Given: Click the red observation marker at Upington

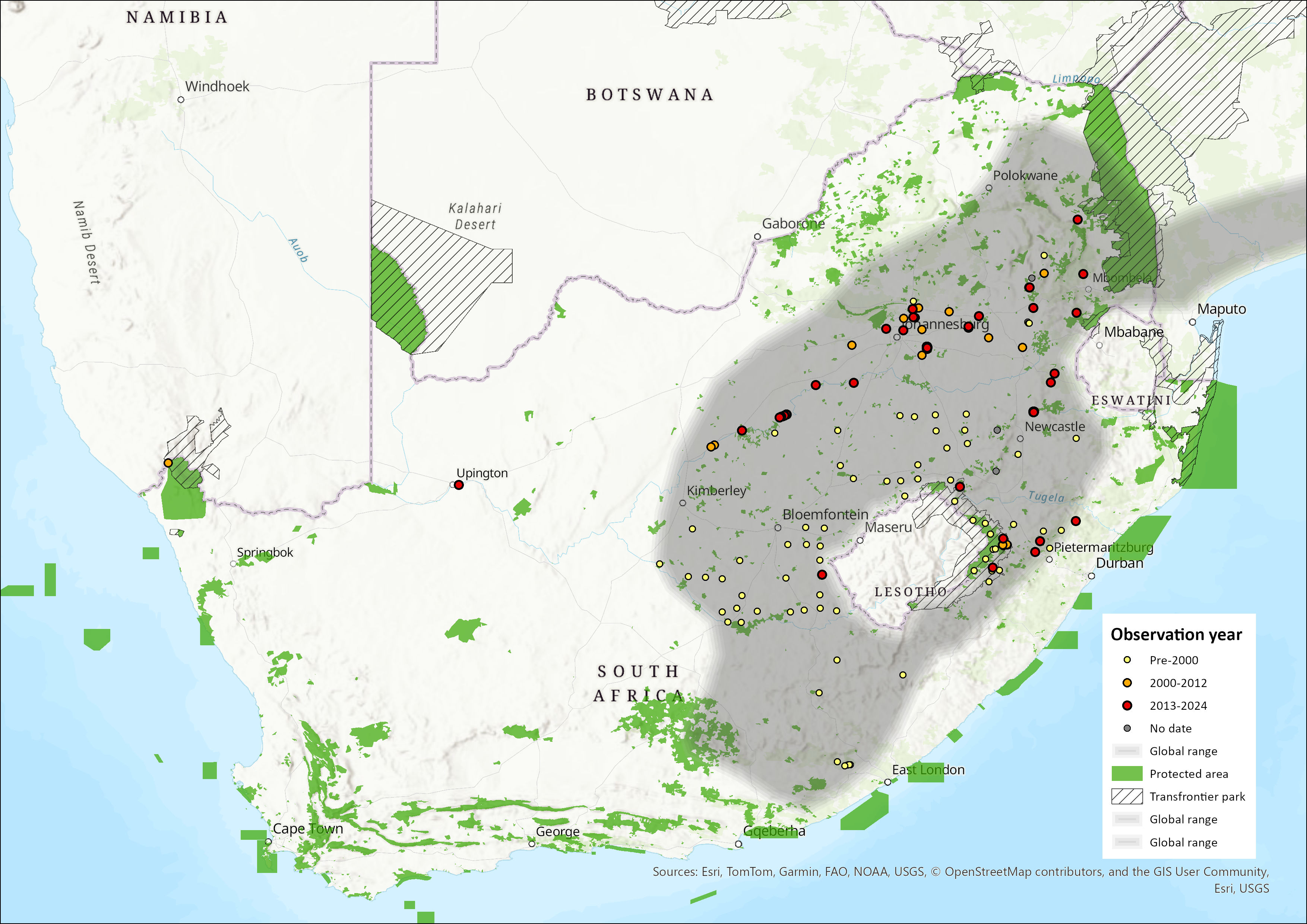Looking at the screenshot, I should pyautogui.click(x=459, y=485).
